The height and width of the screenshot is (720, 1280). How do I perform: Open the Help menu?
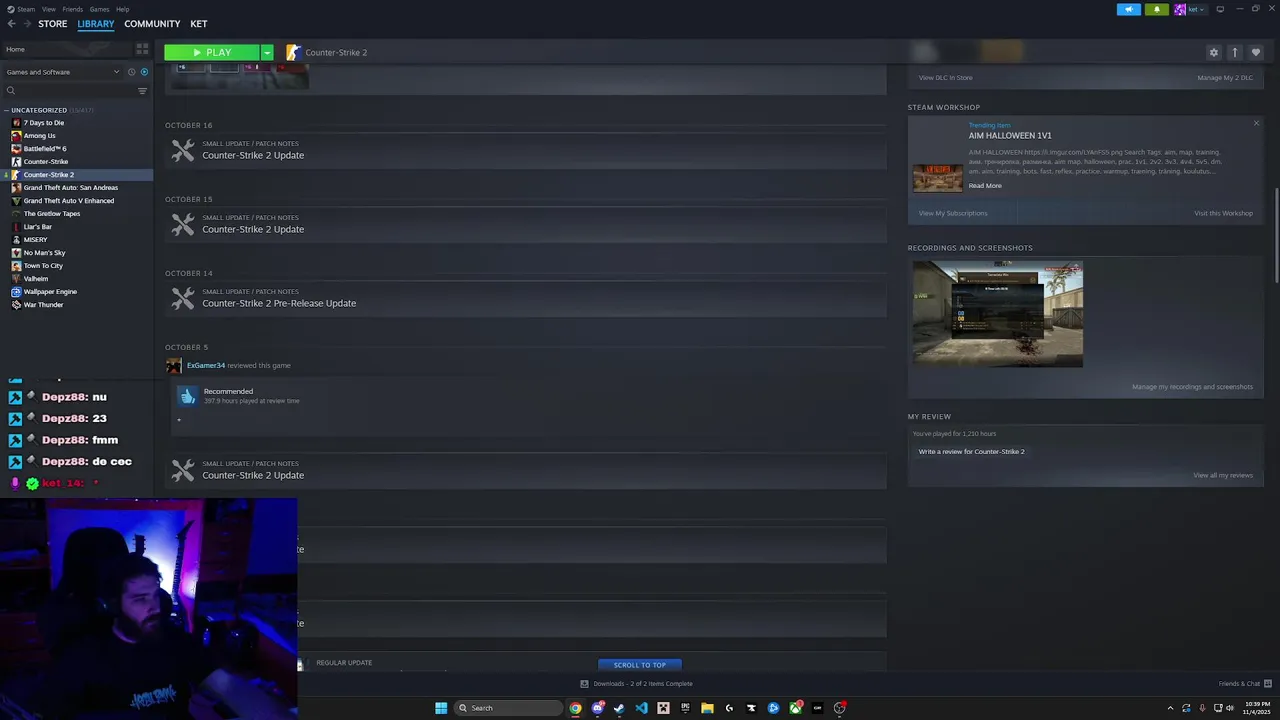click(x=122, y=9)
